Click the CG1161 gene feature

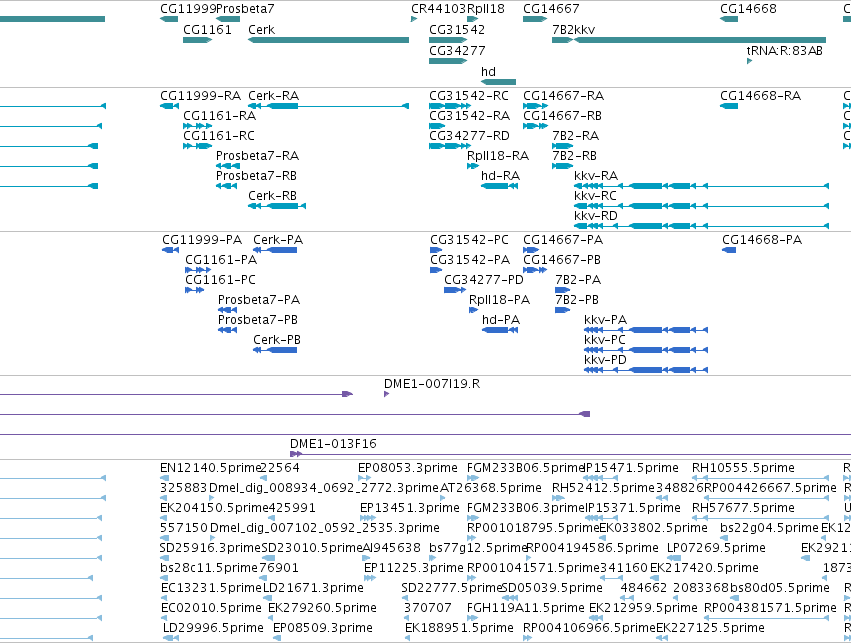[198, 40]
